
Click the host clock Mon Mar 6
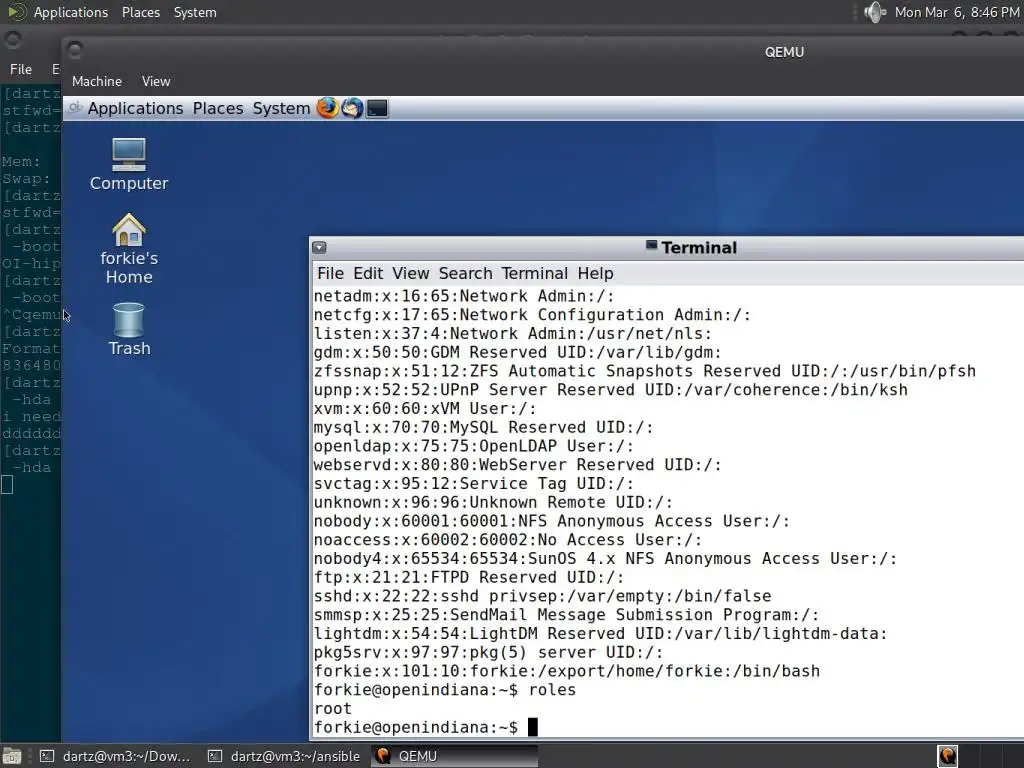pos(957,12)
